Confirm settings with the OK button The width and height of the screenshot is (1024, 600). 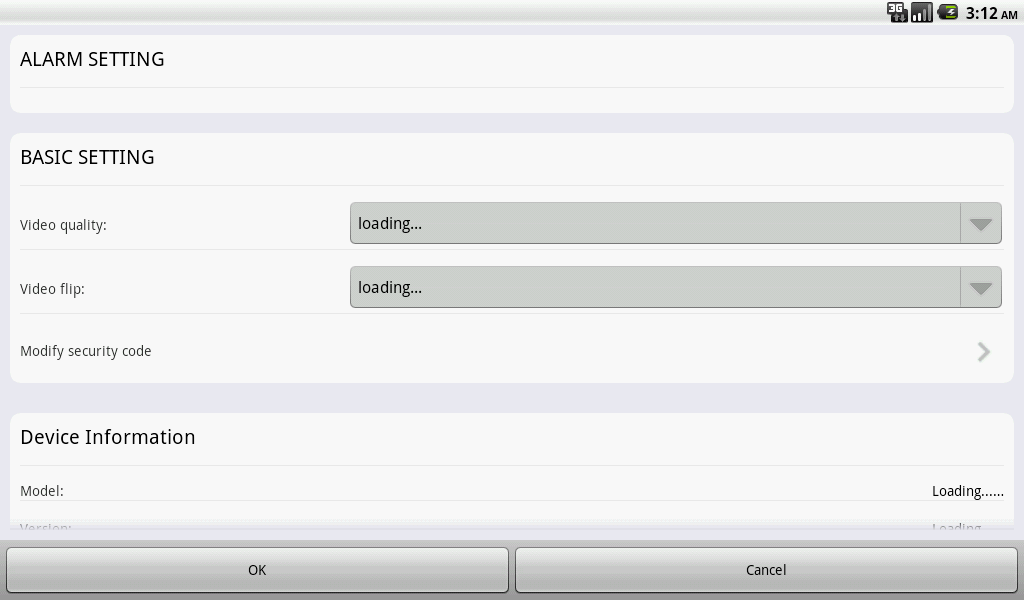tap(257, 570)
